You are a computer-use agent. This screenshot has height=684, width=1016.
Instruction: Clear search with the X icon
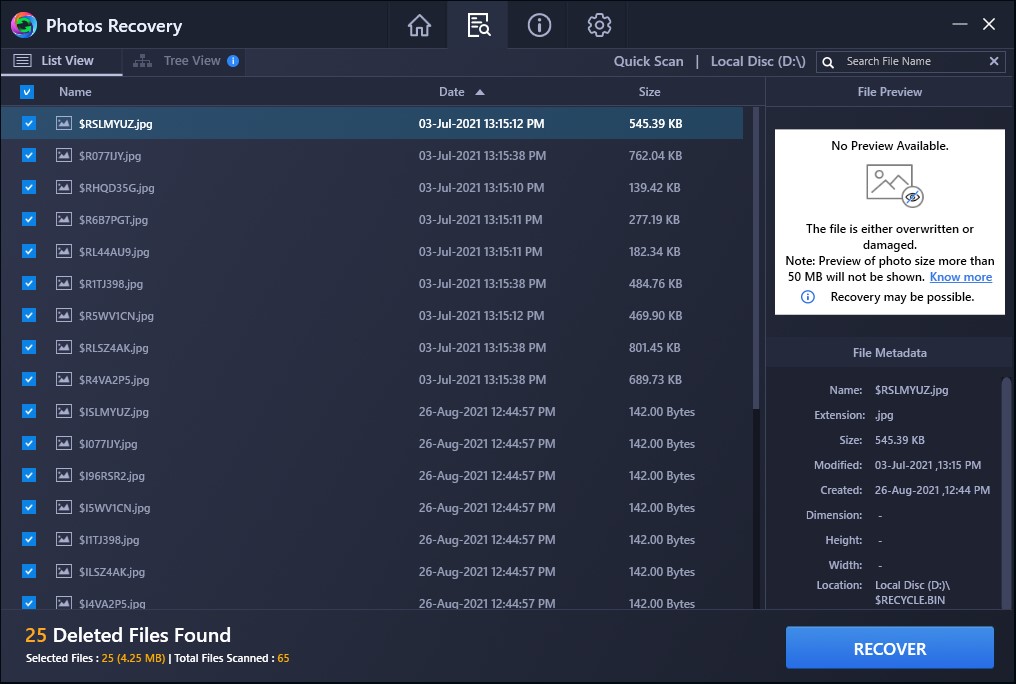[994, 61]
